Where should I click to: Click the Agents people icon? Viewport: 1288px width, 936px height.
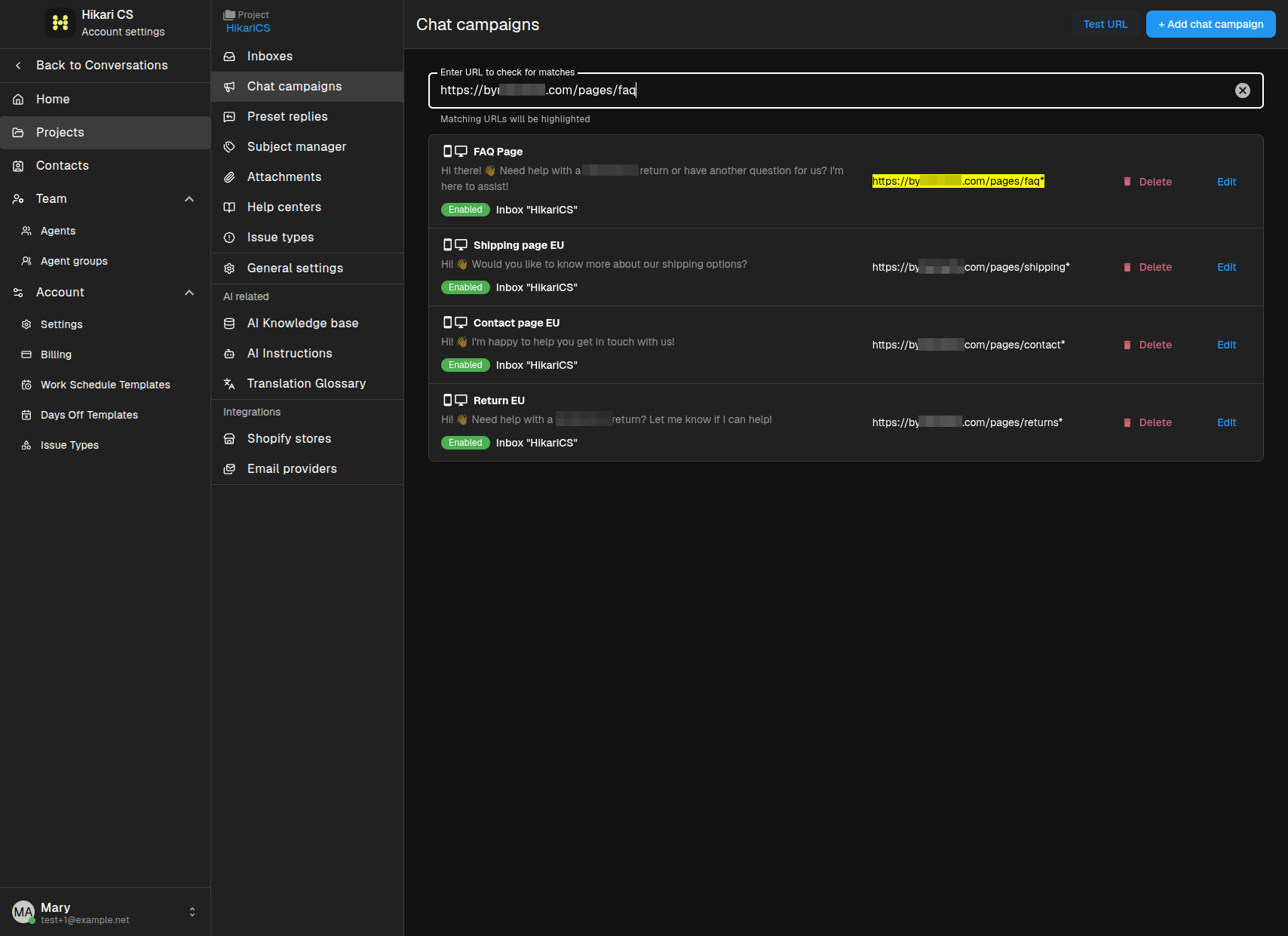pos(26,231)
